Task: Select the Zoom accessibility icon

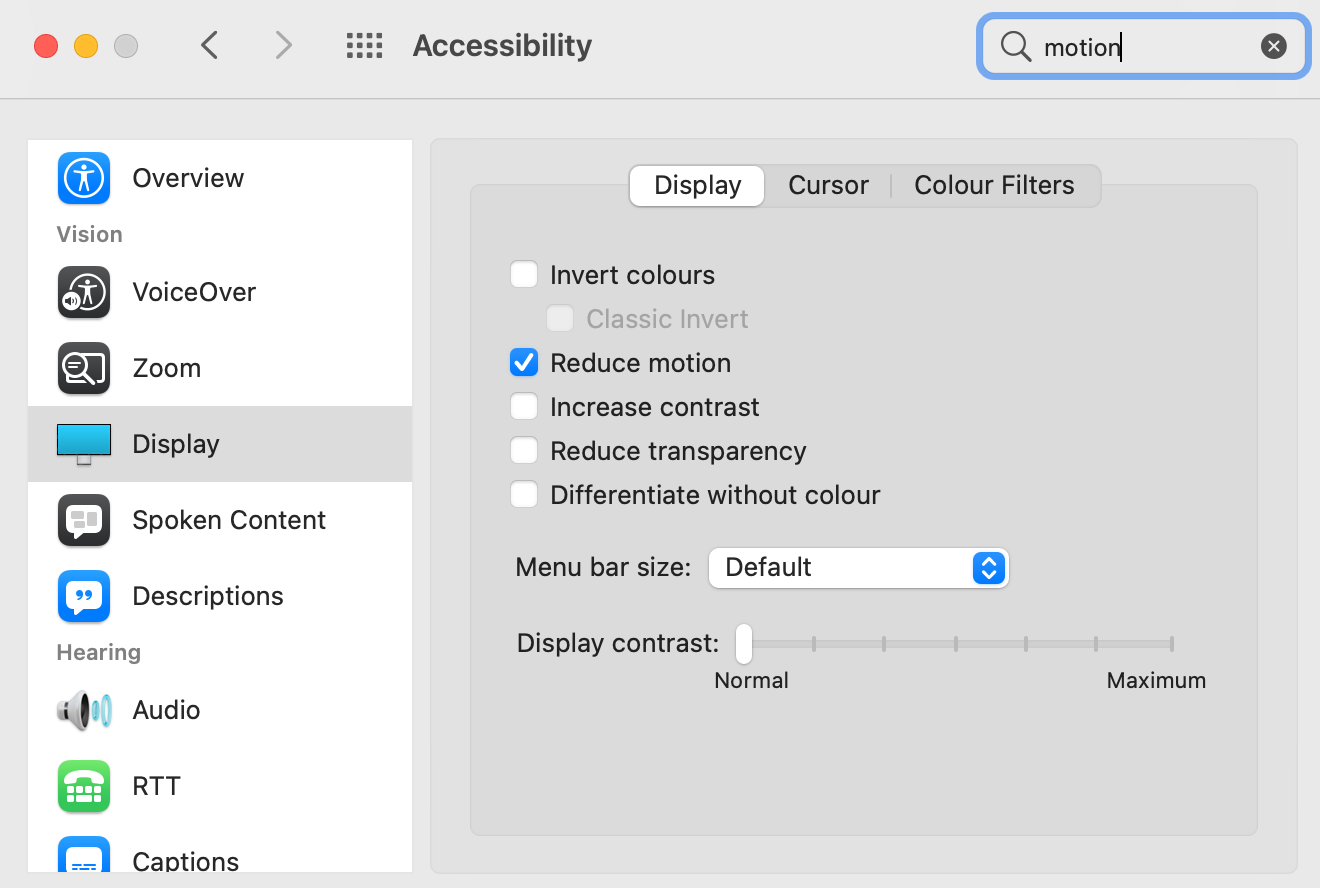Action: click(84, 368)
